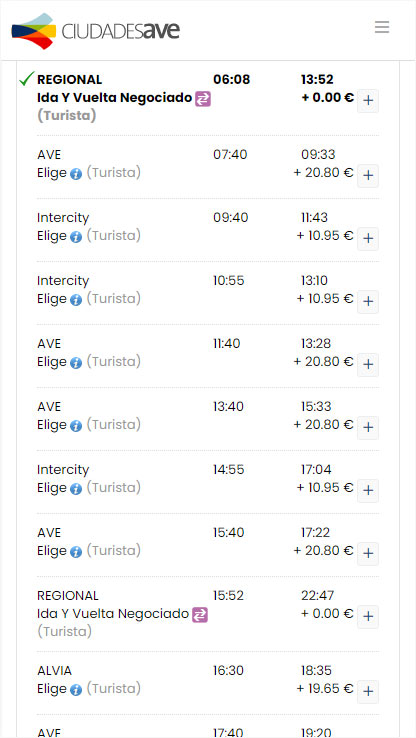
Task: Select the 09:40 Intercity train
Action: 208,230
